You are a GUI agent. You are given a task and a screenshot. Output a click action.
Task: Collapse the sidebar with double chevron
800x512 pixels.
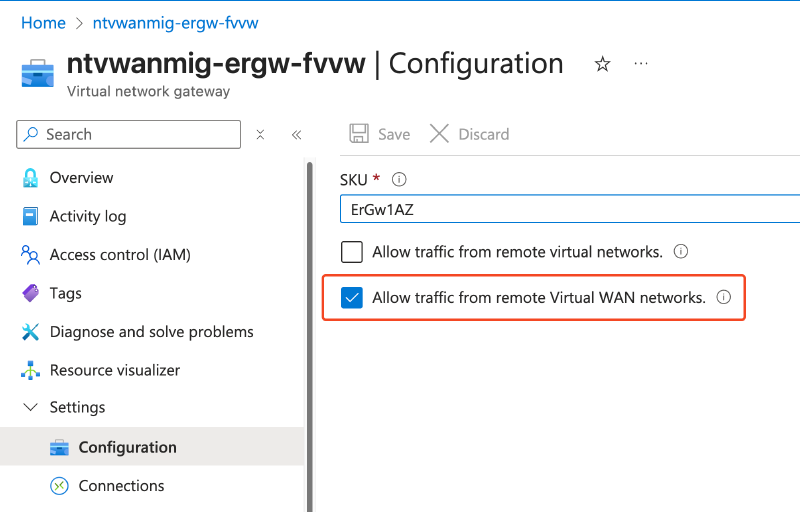[x=296, y=135]
